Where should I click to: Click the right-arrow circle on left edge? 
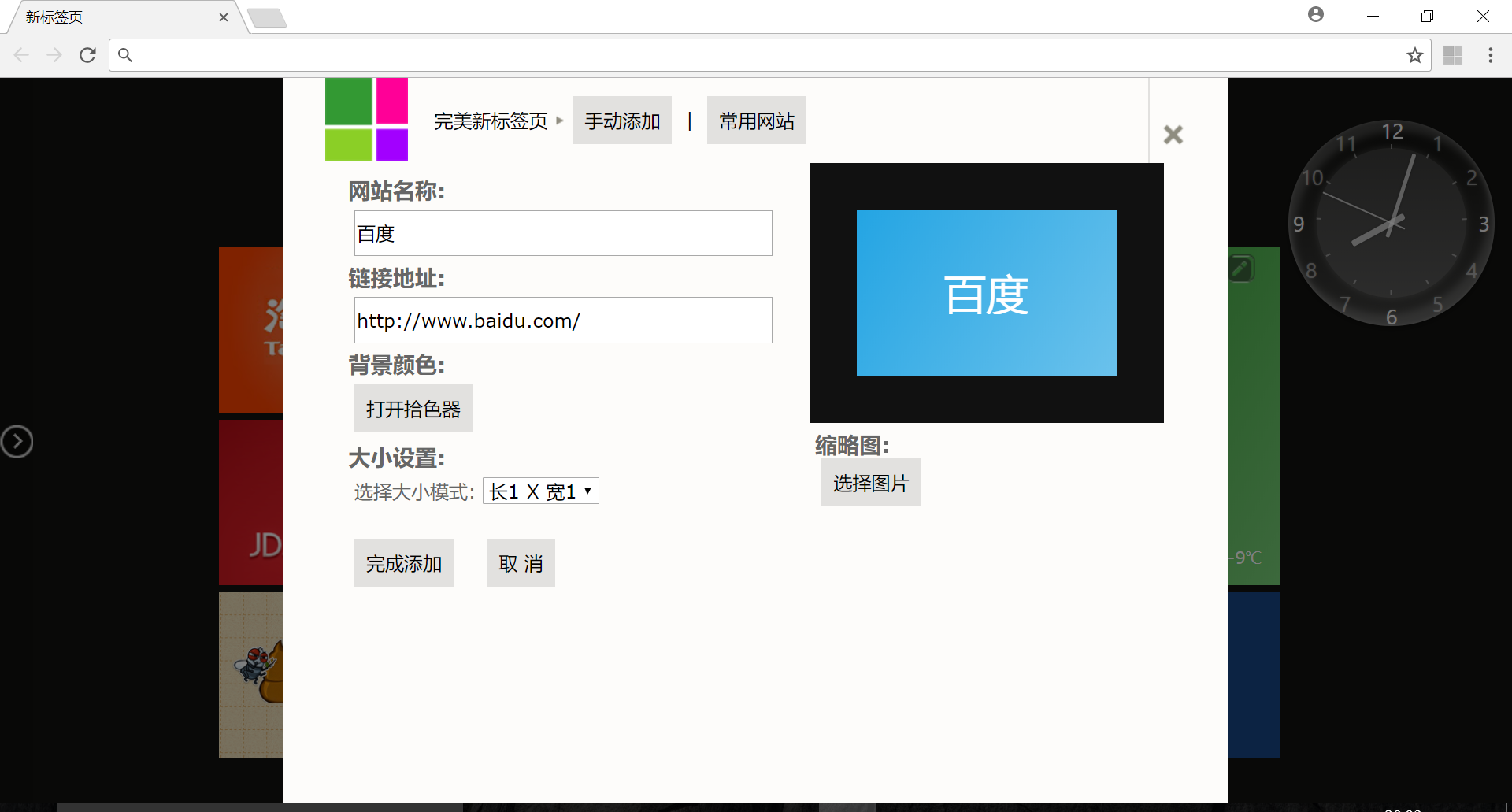[x=17, y=442]
